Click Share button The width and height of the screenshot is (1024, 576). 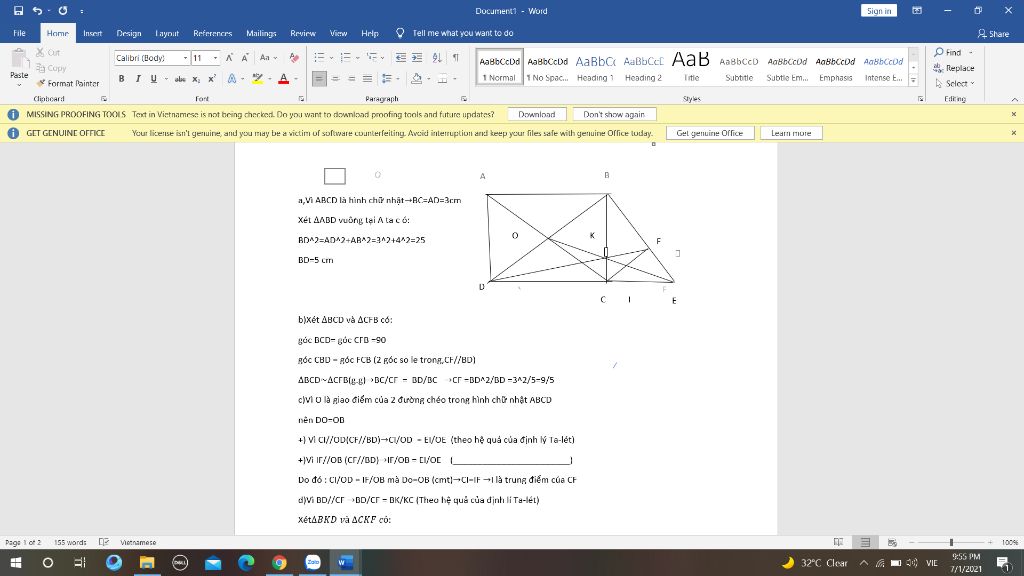point(993,33)
